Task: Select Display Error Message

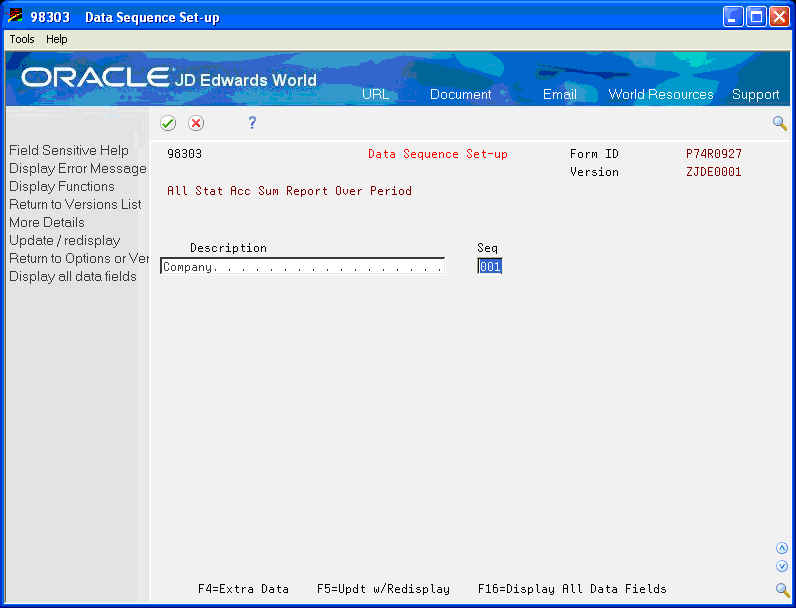Action: click(78, 168)
